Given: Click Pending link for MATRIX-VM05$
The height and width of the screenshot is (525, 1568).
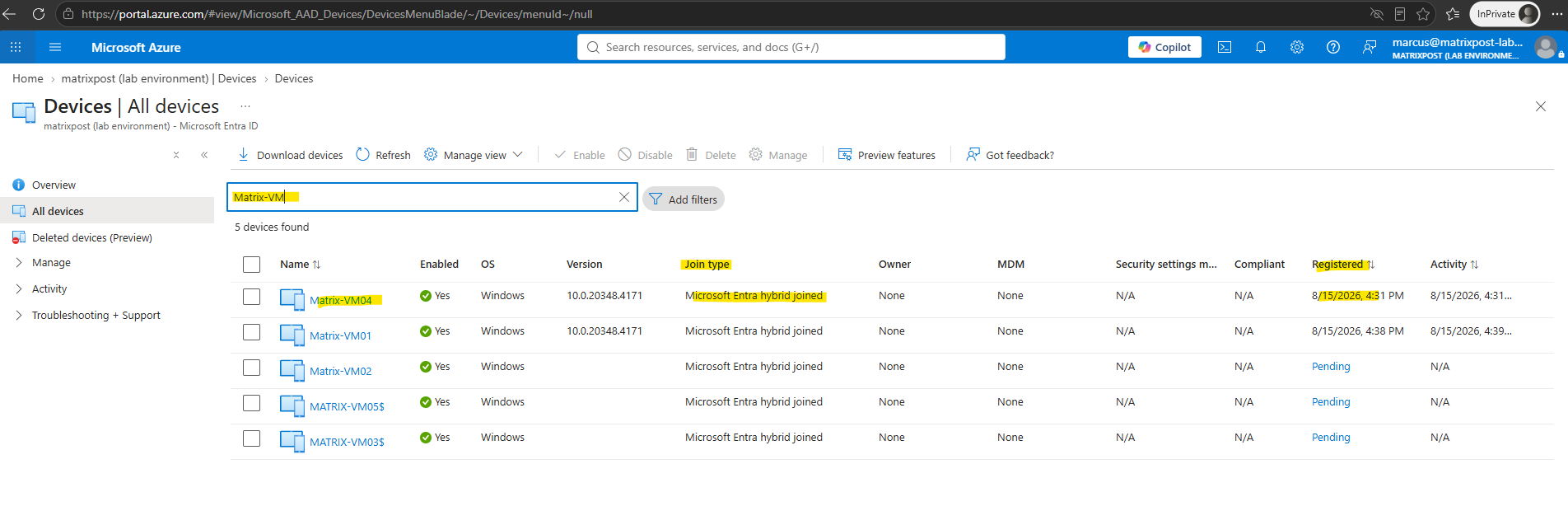Looking at the screenshot, I should pyautogui.click(x=1331, y=402).
